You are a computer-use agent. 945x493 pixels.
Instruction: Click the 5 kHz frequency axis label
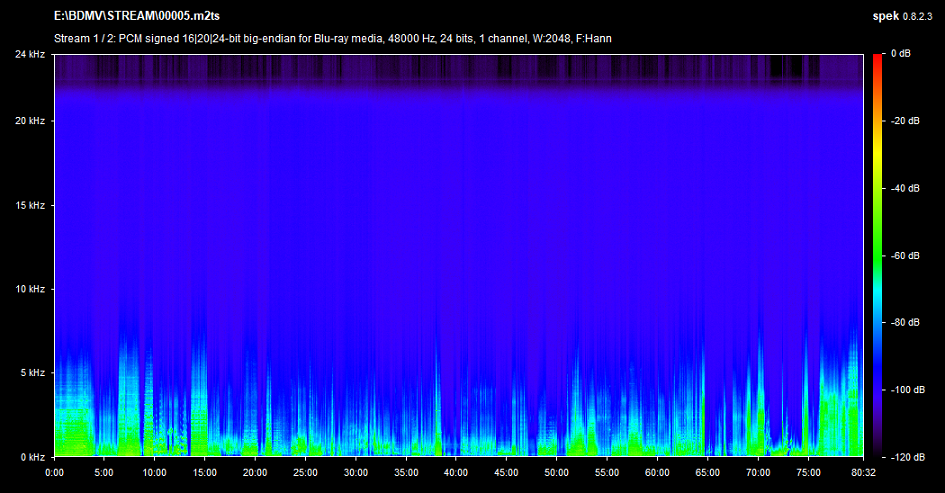tap(30, 373)
